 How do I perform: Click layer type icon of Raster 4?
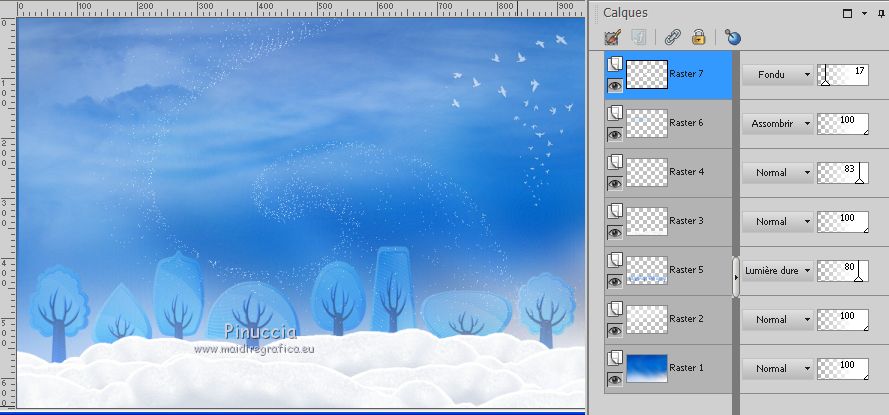[x=615, y=162]
